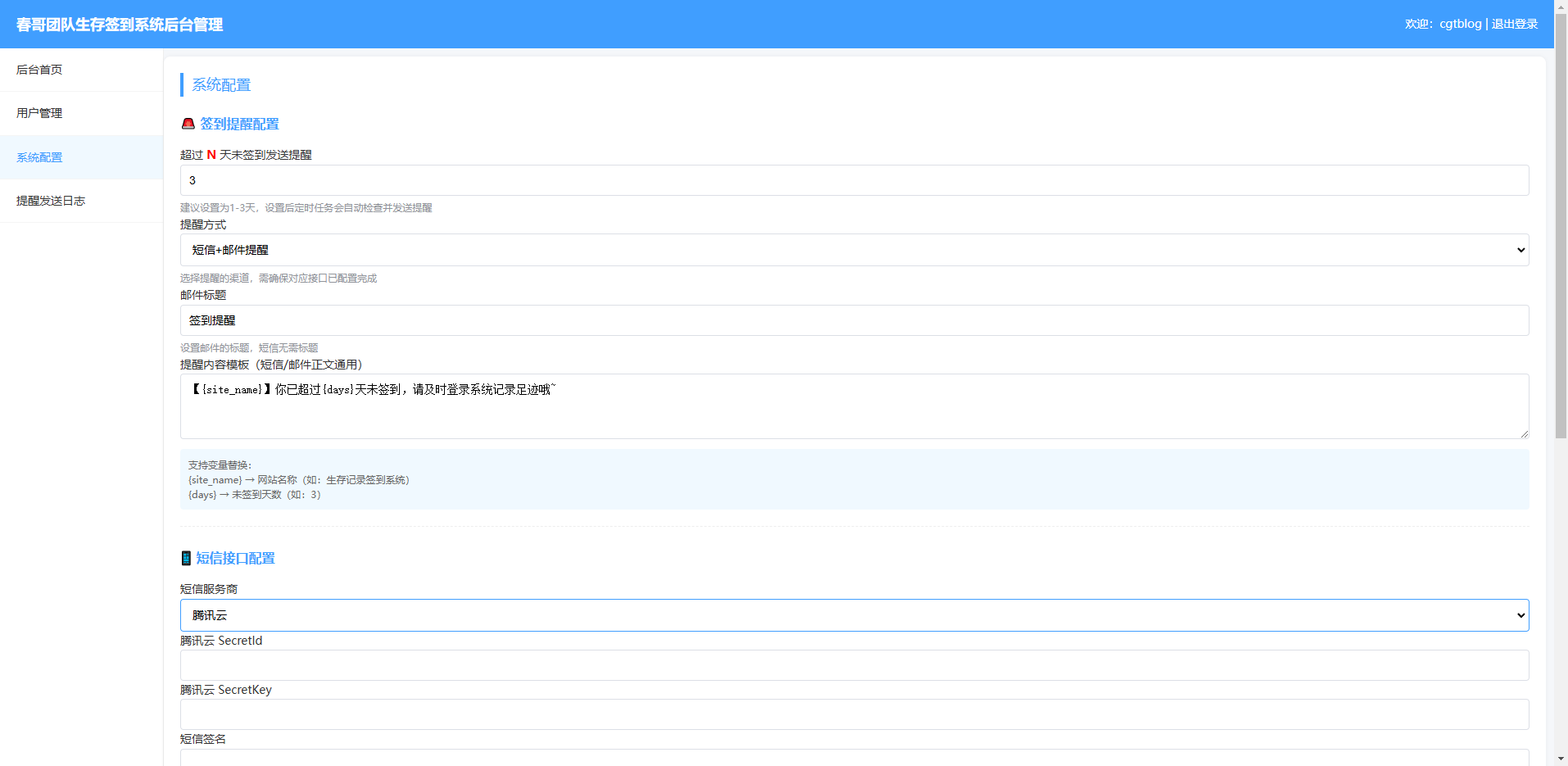This screenshot has height=766, width=1568.
Task: Open 提醒发送日志 in the sidebar
Action: click(x=51, y=201)
